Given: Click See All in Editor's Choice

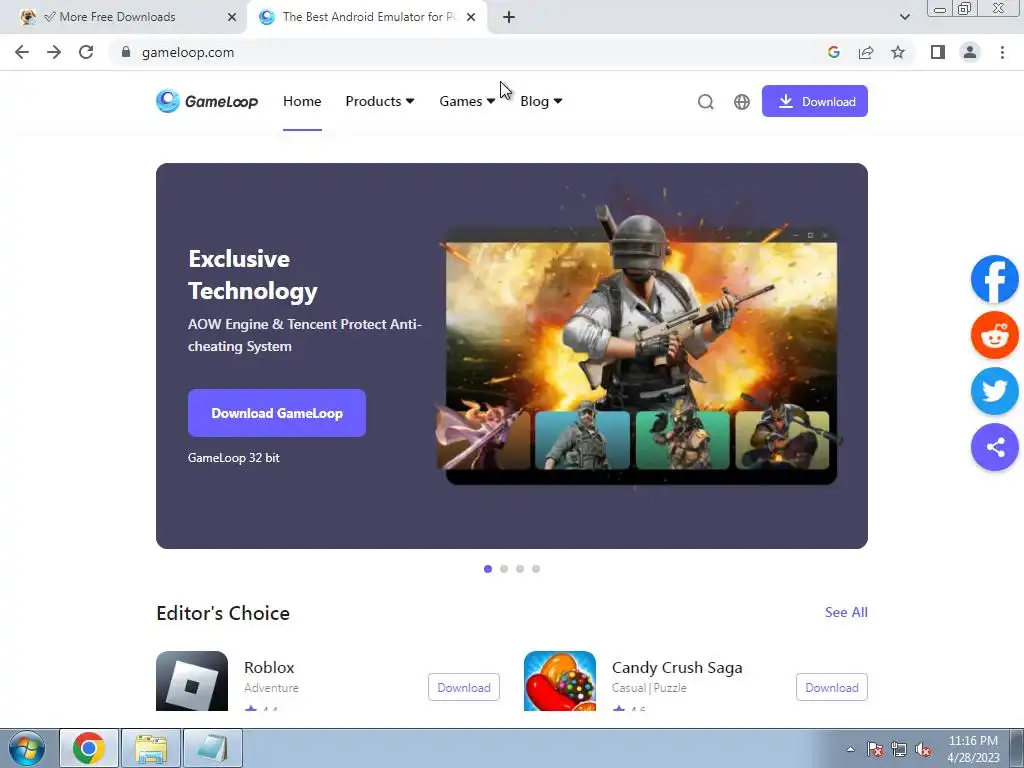Looking at the screenshot, I should tap(846, 612).
